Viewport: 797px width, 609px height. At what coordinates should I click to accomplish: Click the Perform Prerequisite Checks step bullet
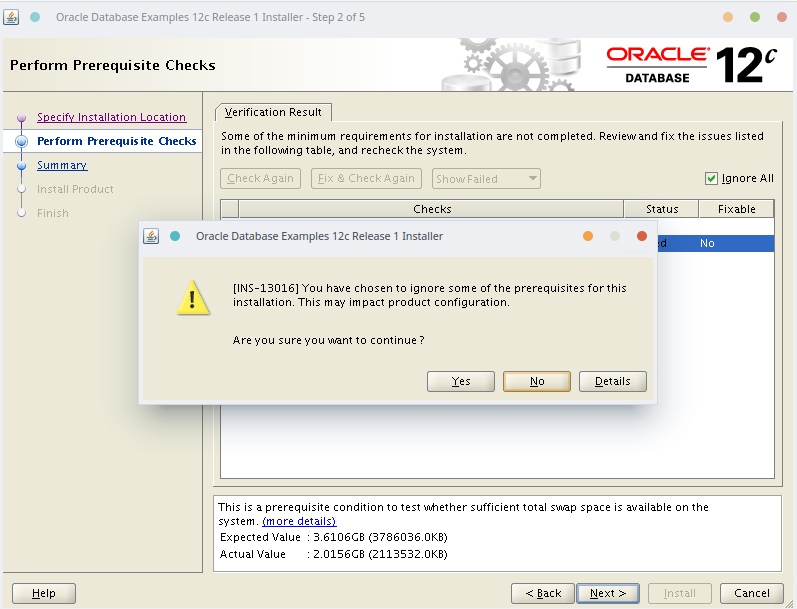click(x=21, y=141)
